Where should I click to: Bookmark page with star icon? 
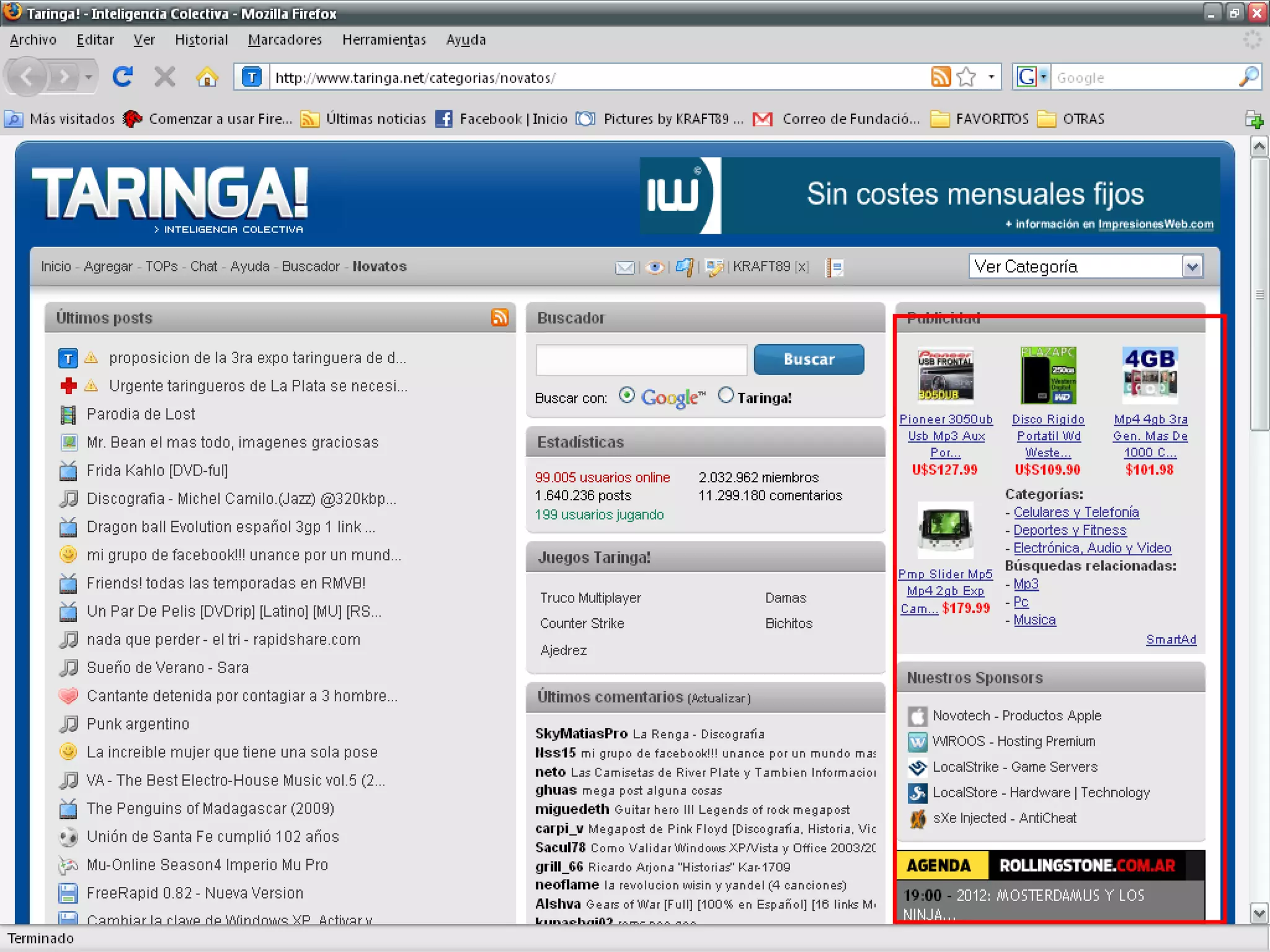(966, 77)
